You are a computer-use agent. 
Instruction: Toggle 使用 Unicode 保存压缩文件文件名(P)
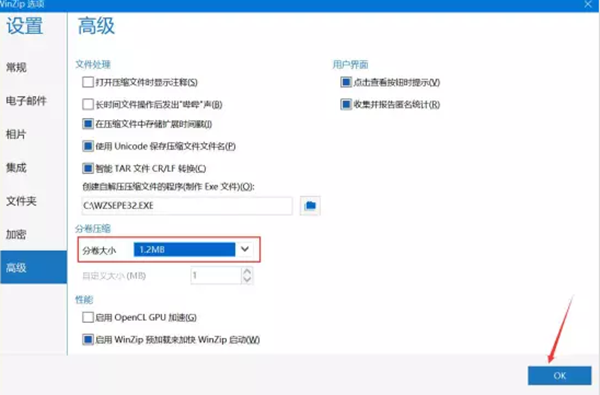click(88, 146)
